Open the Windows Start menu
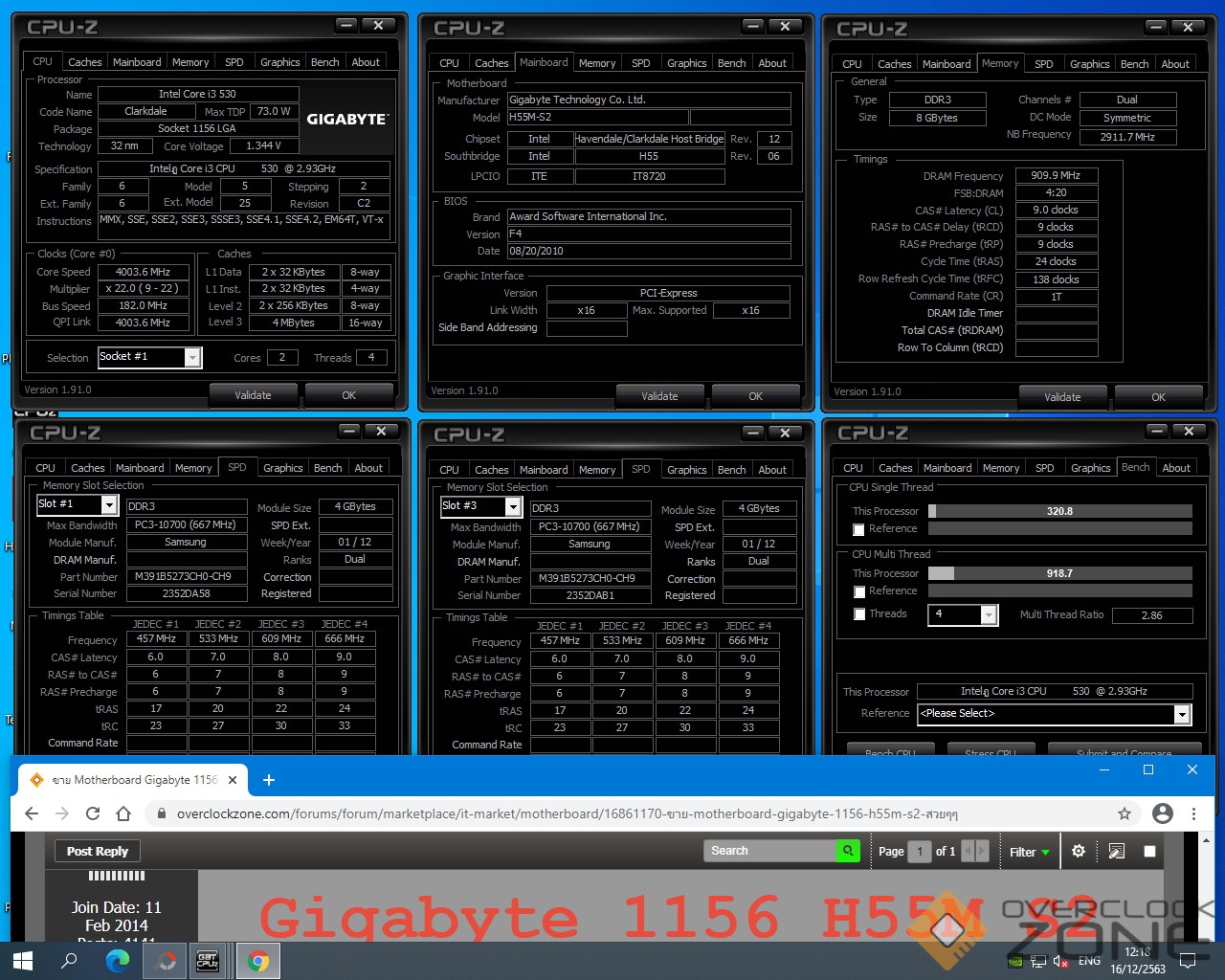The height and width of the screenshot is (980, 1225). [23, 961]
